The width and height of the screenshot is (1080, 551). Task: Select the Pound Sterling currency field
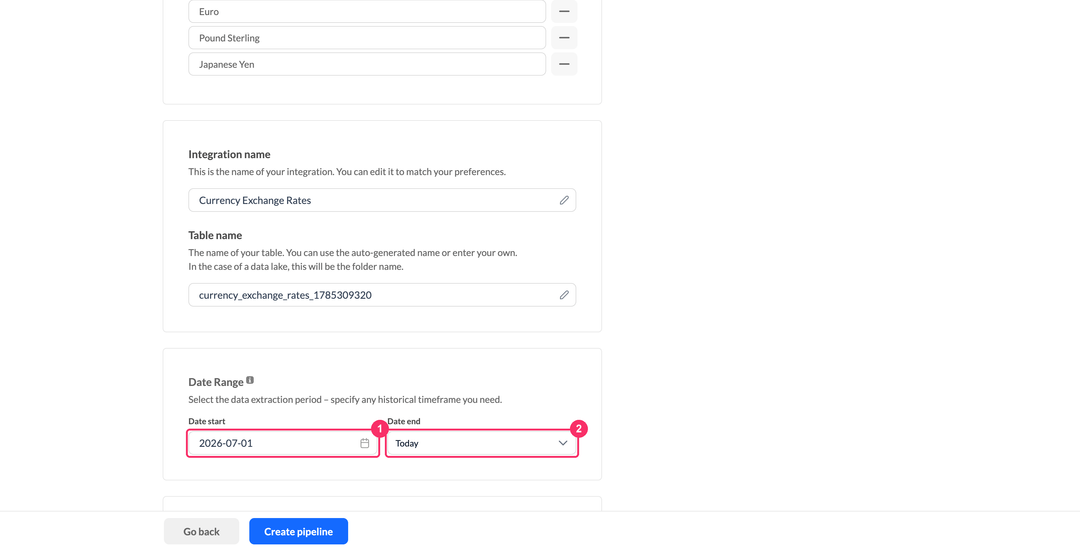[x=367, y=38]
